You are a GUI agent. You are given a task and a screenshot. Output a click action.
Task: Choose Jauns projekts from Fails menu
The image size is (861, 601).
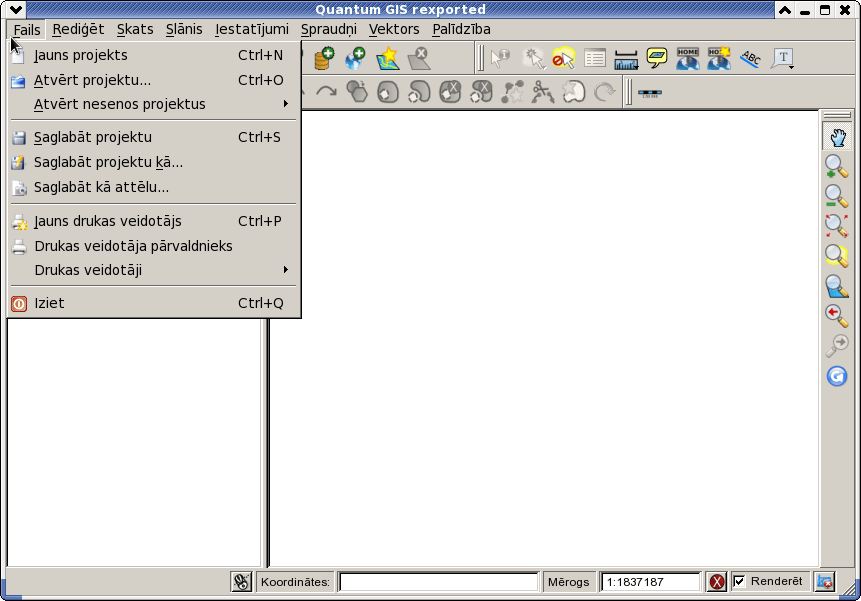click(154, 55)
